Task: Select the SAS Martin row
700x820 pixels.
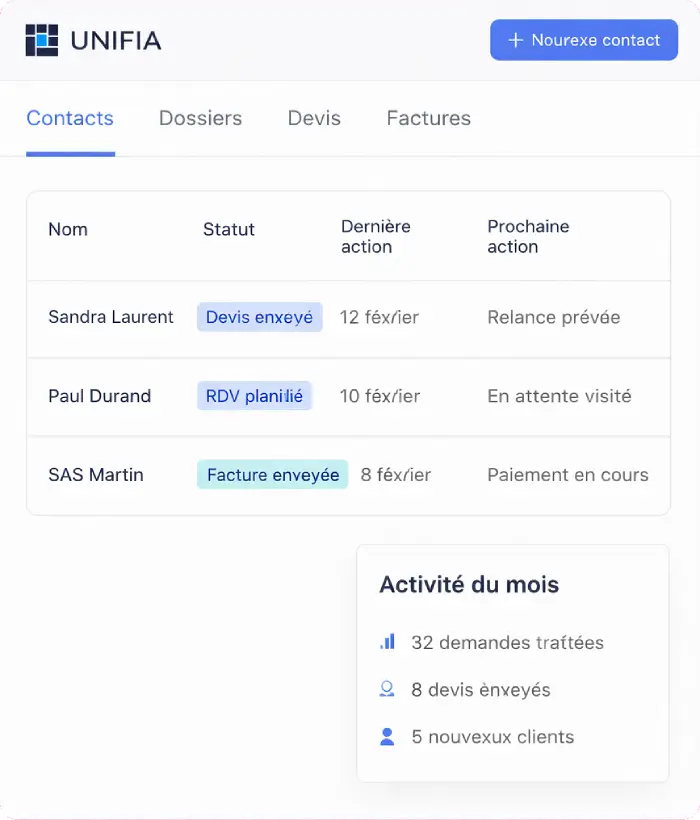Action: (96, 474)
